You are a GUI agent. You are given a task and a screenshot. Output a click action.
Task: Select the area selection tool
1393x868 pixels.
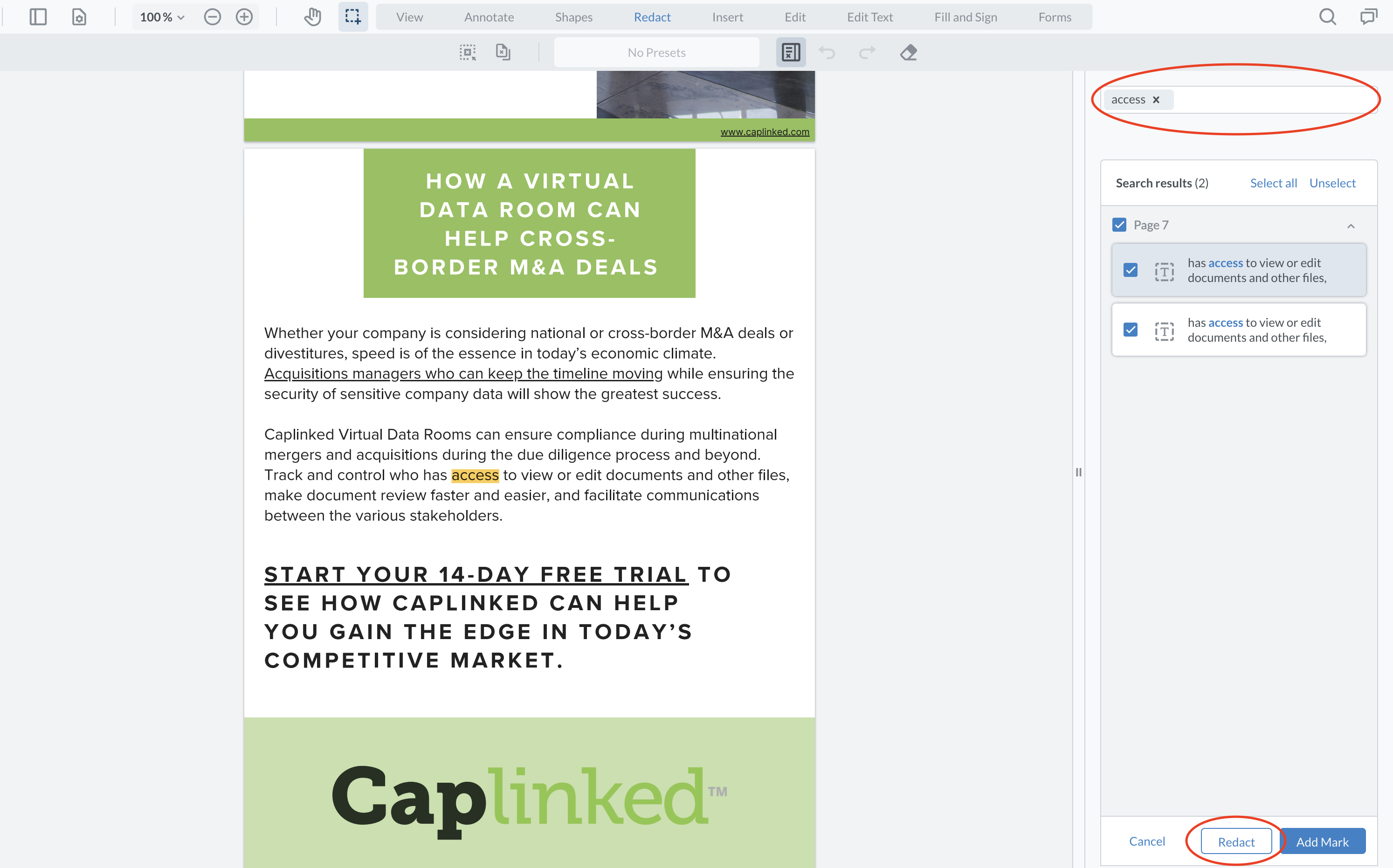(353, 17)
